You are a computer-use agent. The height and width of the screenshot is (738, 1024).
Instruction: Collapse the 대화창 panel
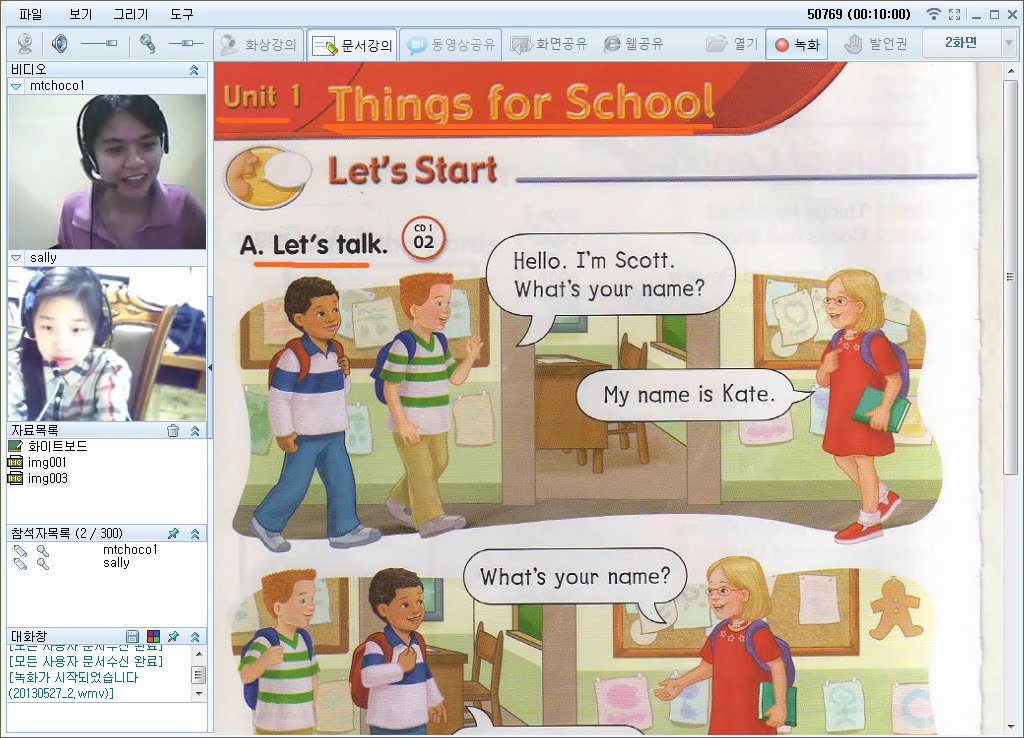[195, 636]
